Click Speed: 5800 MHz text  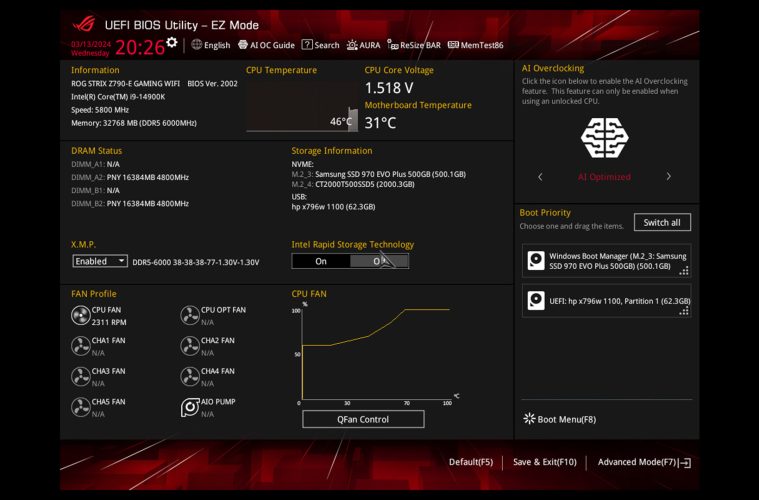[x=100, y=110]
